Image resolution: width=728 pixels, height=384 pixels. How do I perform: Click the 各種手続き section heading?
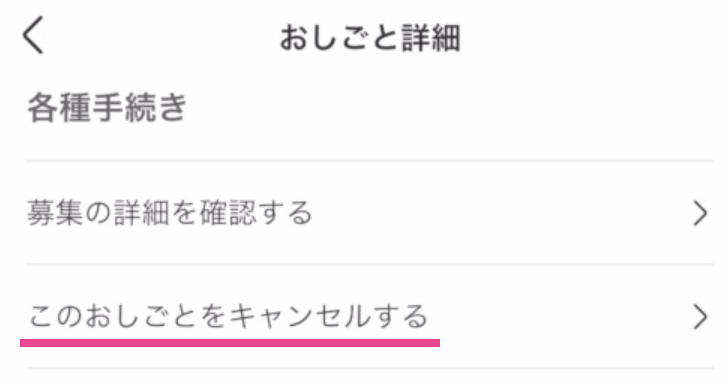(107, 107)
